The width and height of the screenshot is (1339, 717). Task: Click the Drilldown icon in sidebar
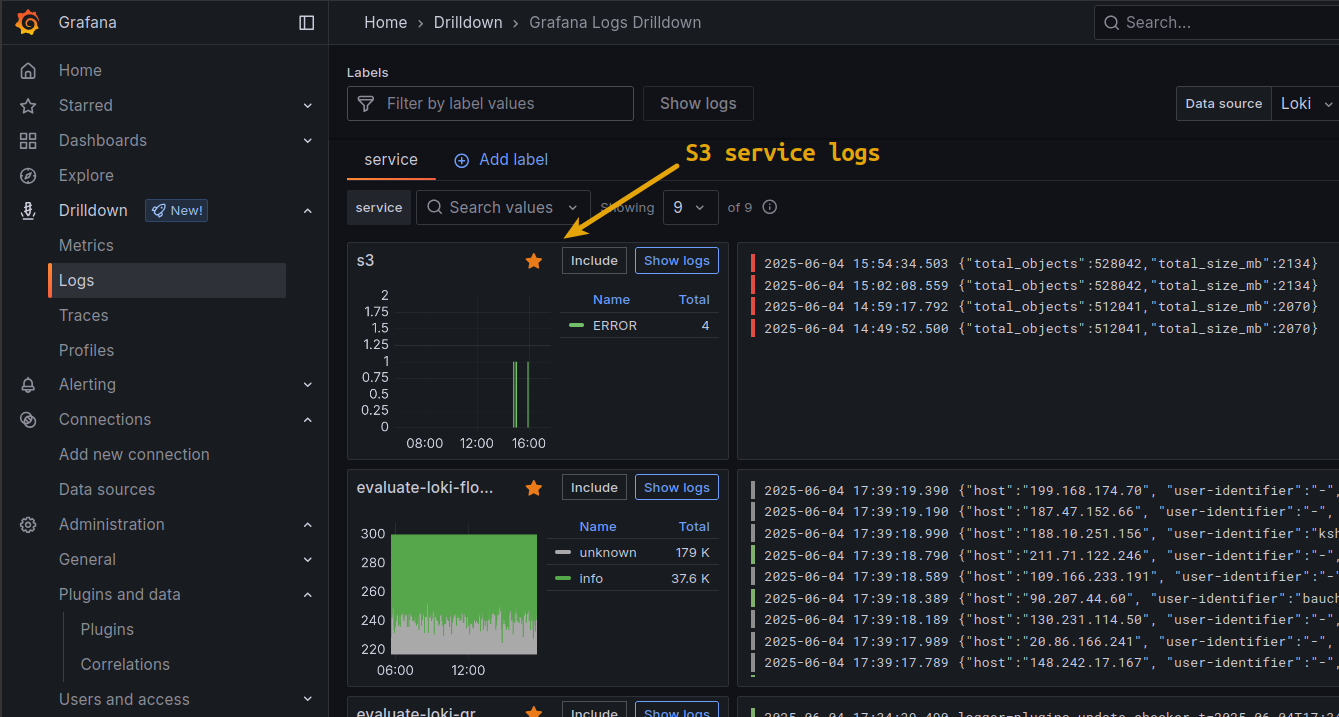(x=28, y=211)
